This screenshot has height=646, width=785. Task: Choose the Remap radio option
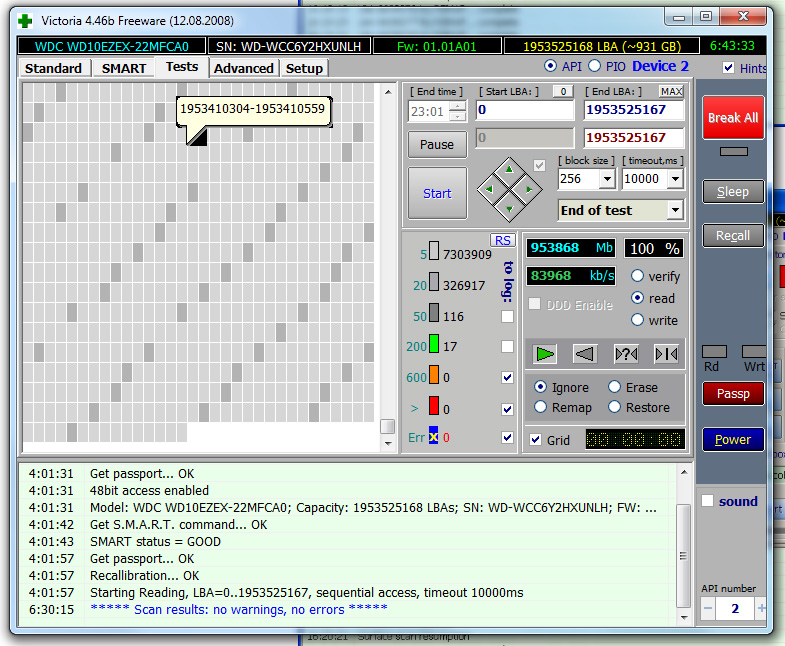pyautogui.click(x=541, y=407)
